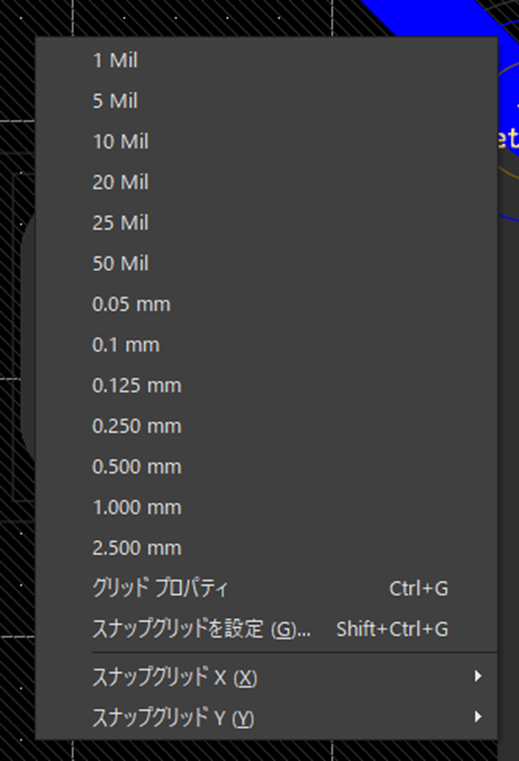
Task: Expand the スナップグリッド Y submenu
Action: click(266, 717)
